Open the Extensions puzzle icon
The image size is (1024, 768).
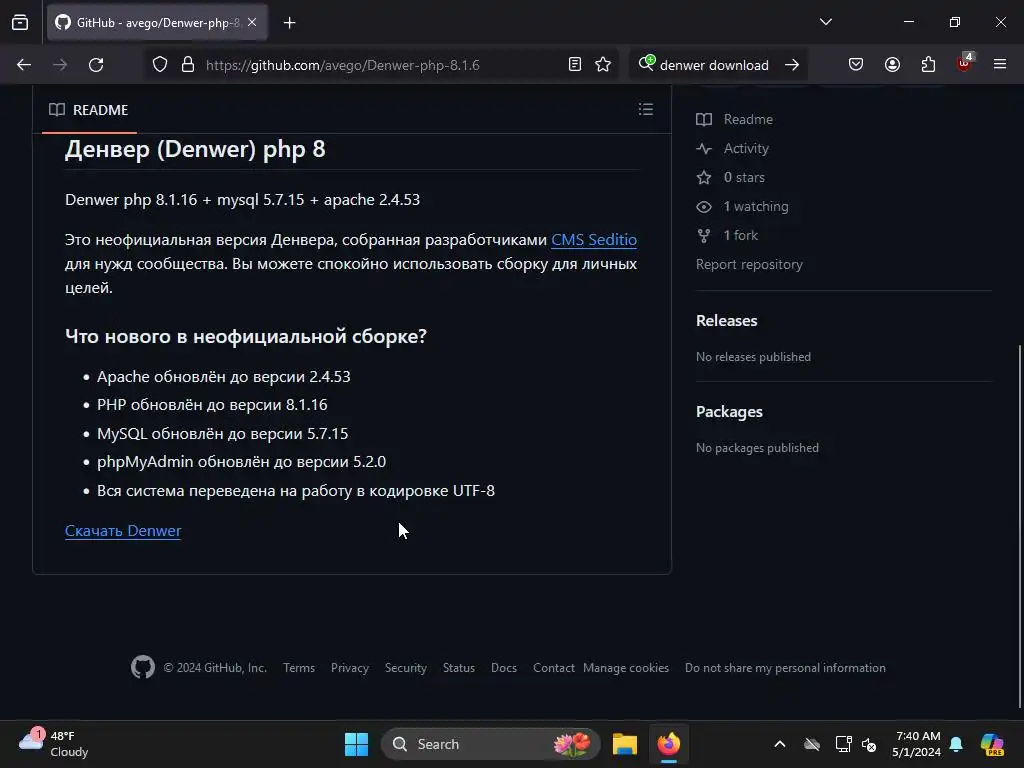click(928, 65)
